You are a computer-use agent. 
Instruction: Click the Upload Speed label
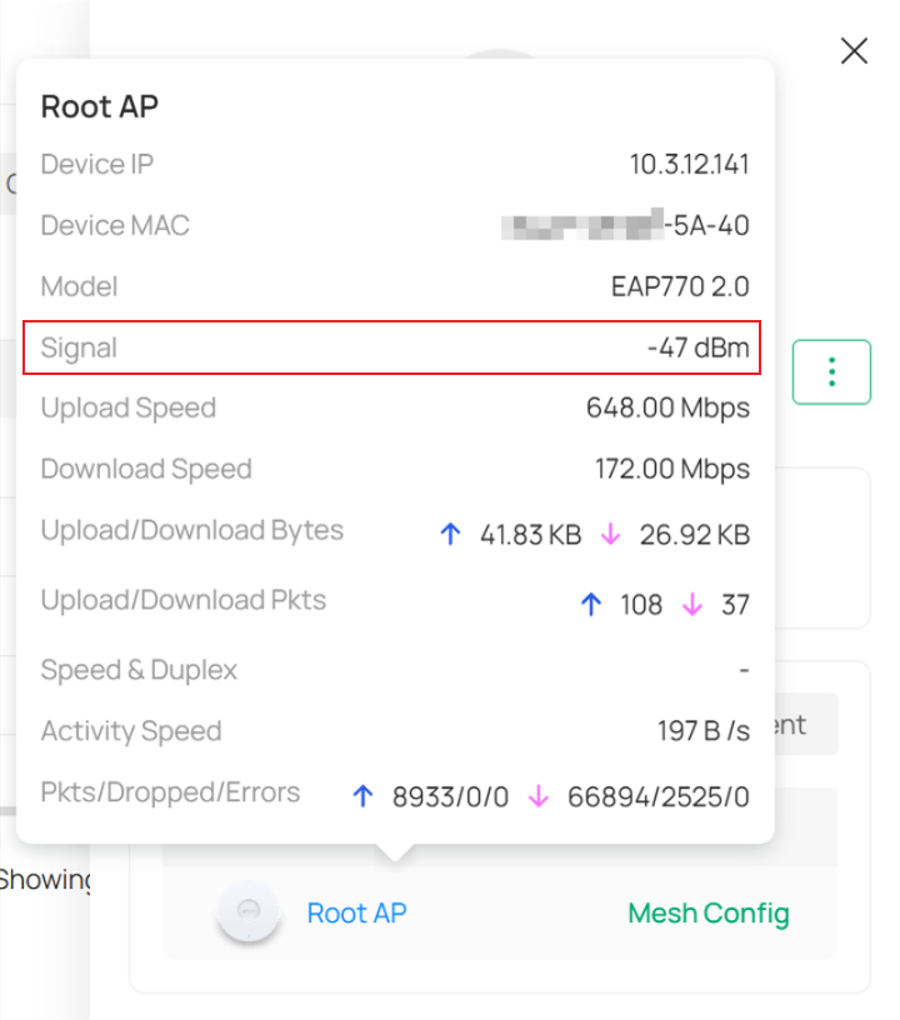[x=128, y=409]
